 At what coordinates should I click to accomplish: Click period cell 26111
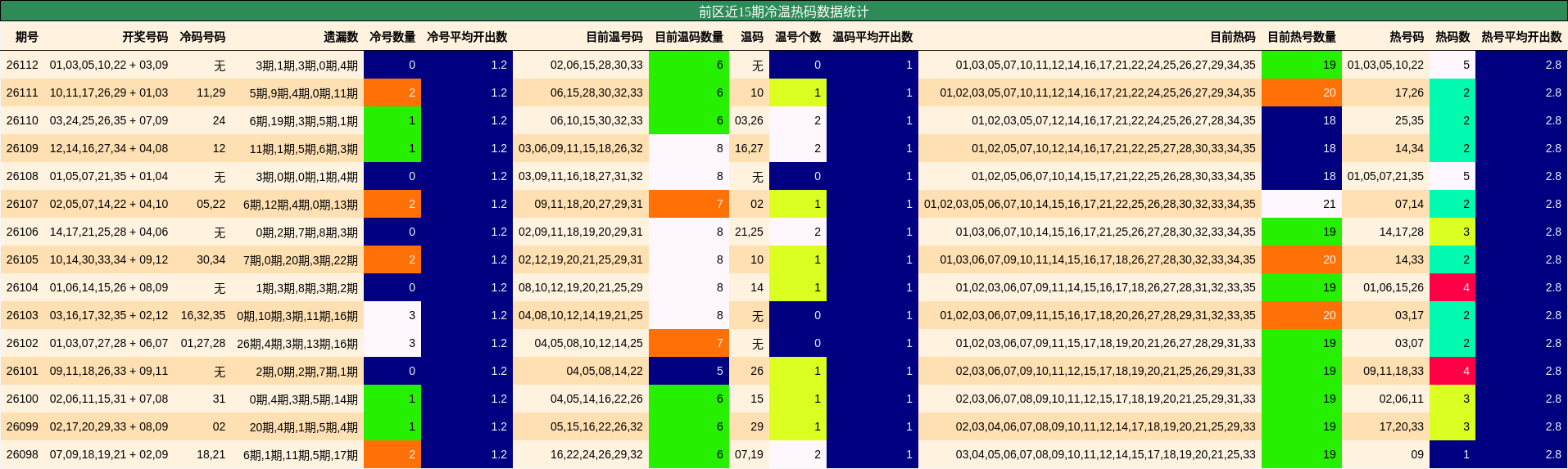pos(22,92)
